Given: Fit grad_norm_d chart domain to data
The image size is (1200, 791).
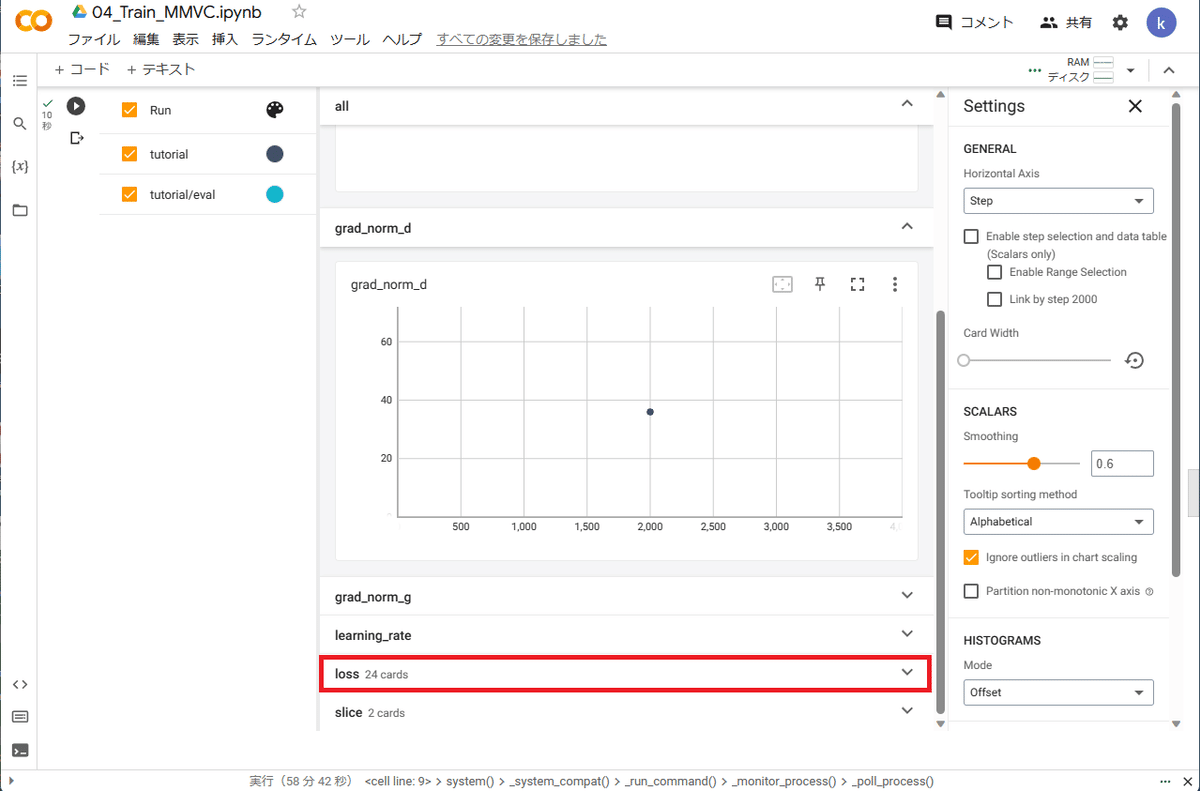Looking at the screenshot, I should 782,284.
